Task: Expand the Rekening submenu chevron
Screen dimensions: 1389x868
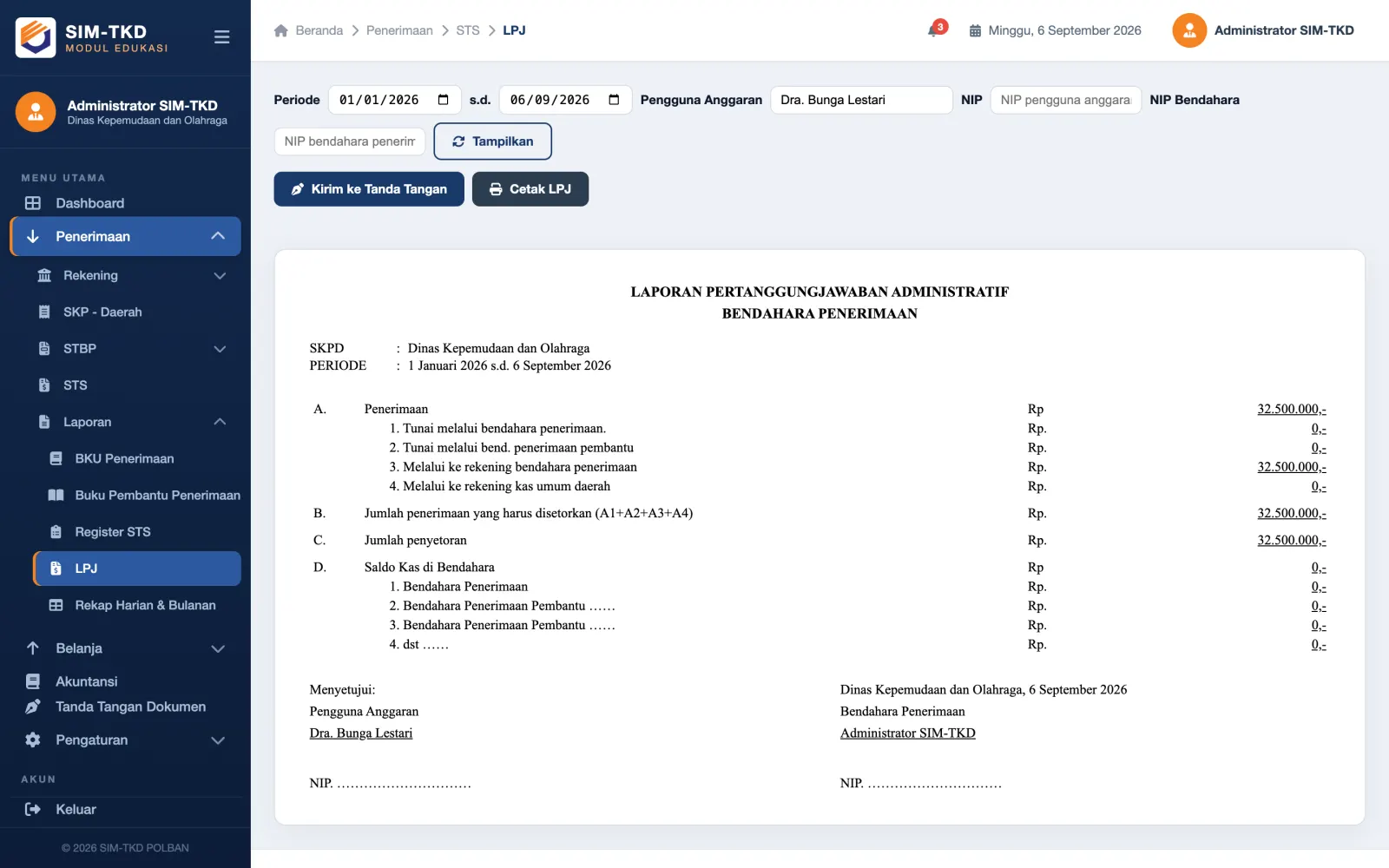Action: coord(220,275)
